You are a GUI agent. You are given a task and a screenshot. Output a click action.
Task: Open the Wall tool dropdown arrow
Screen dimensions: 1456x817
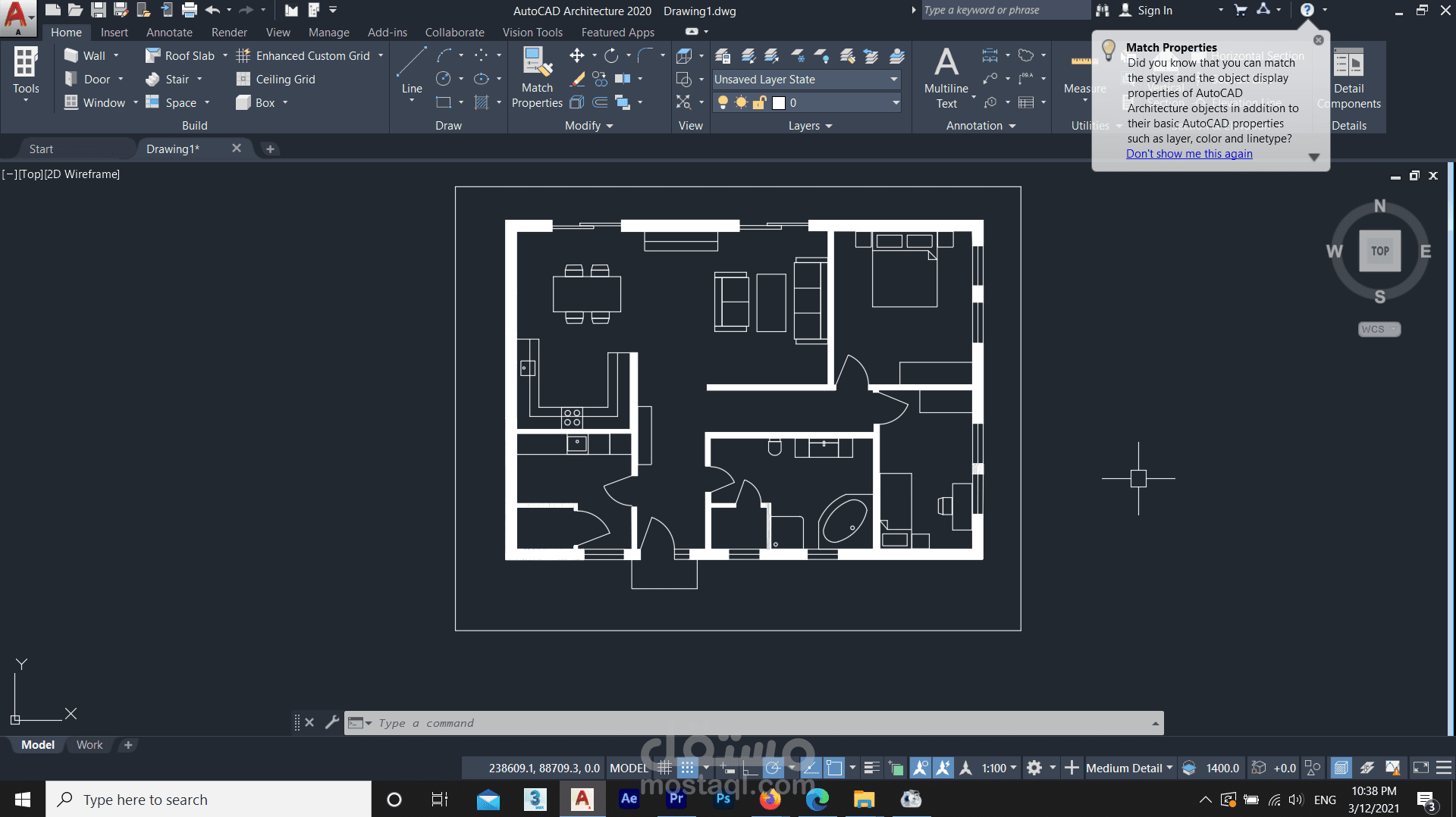click(116, 55)
